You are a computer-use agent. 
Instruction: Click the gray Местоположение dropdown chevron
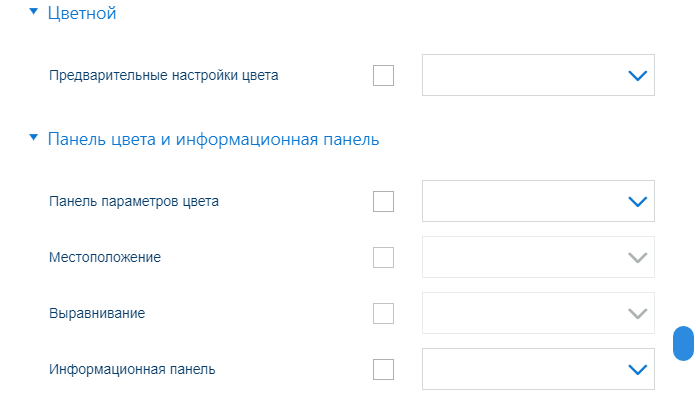coord(637,257)
